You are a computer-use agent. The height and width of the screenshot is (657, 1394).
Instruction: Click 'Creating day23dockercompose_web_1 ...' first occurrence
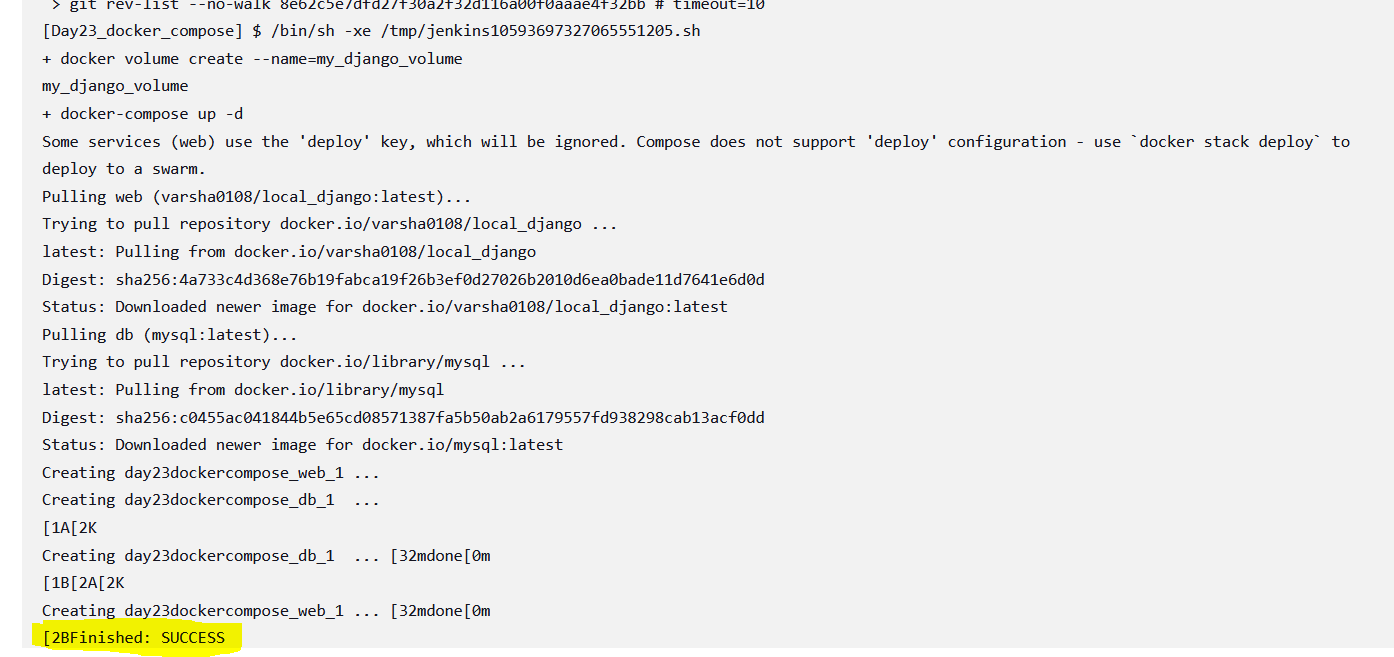(211, 473)
